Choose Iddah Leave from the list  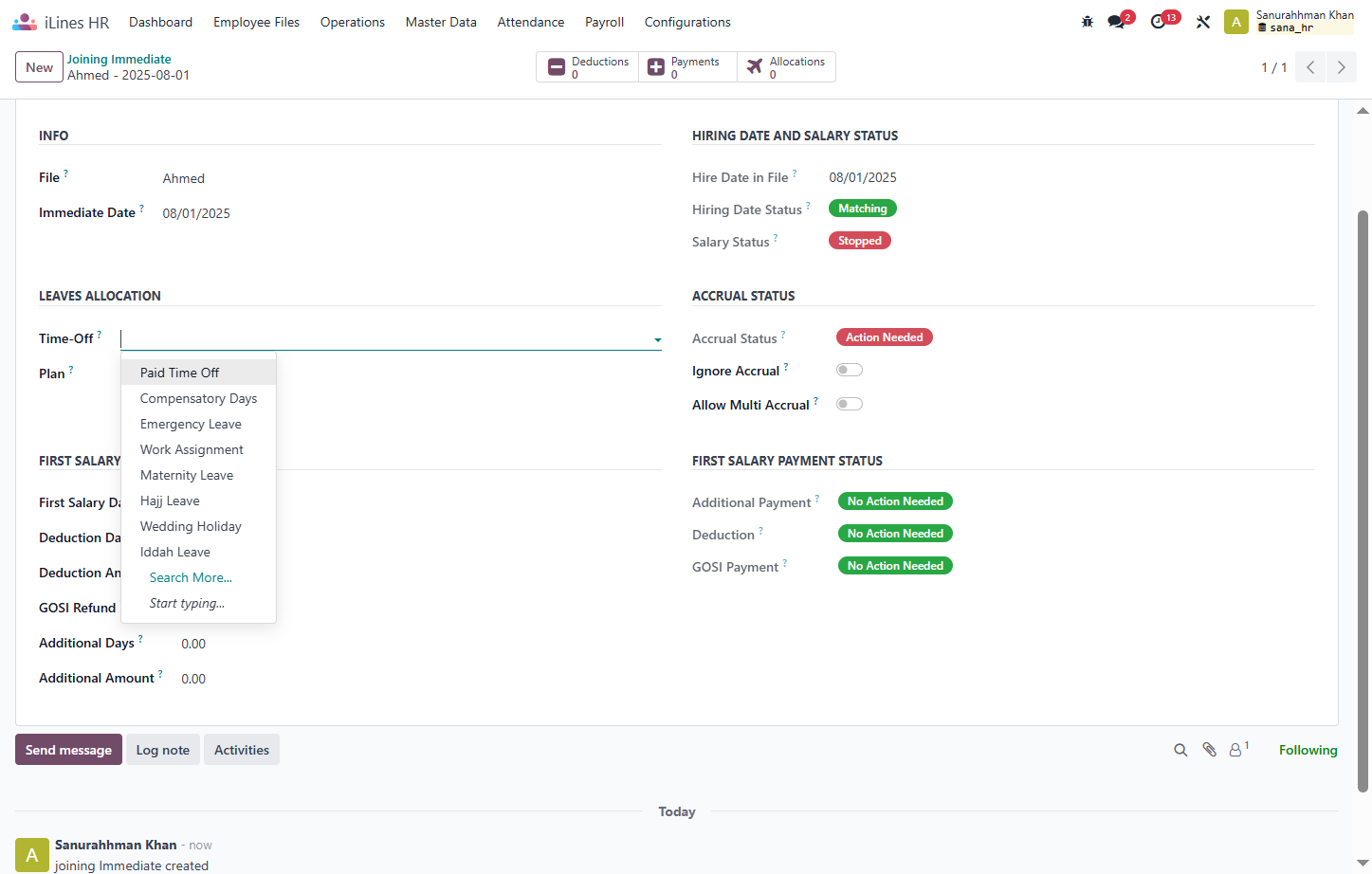pyautogui.click(x=199, y=552)
